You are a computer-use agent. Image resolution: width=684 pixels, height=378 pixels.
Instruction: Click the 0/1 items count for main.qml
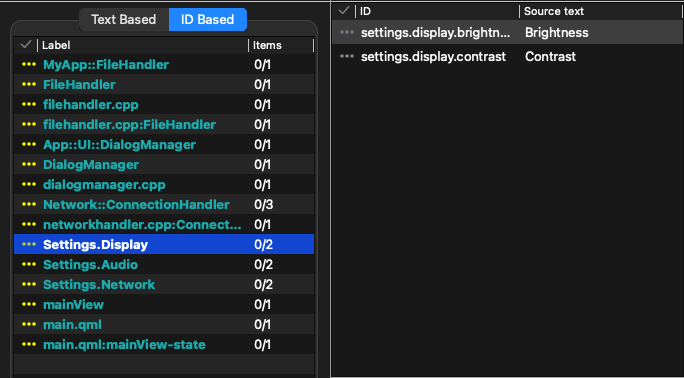tap(263, 325)
